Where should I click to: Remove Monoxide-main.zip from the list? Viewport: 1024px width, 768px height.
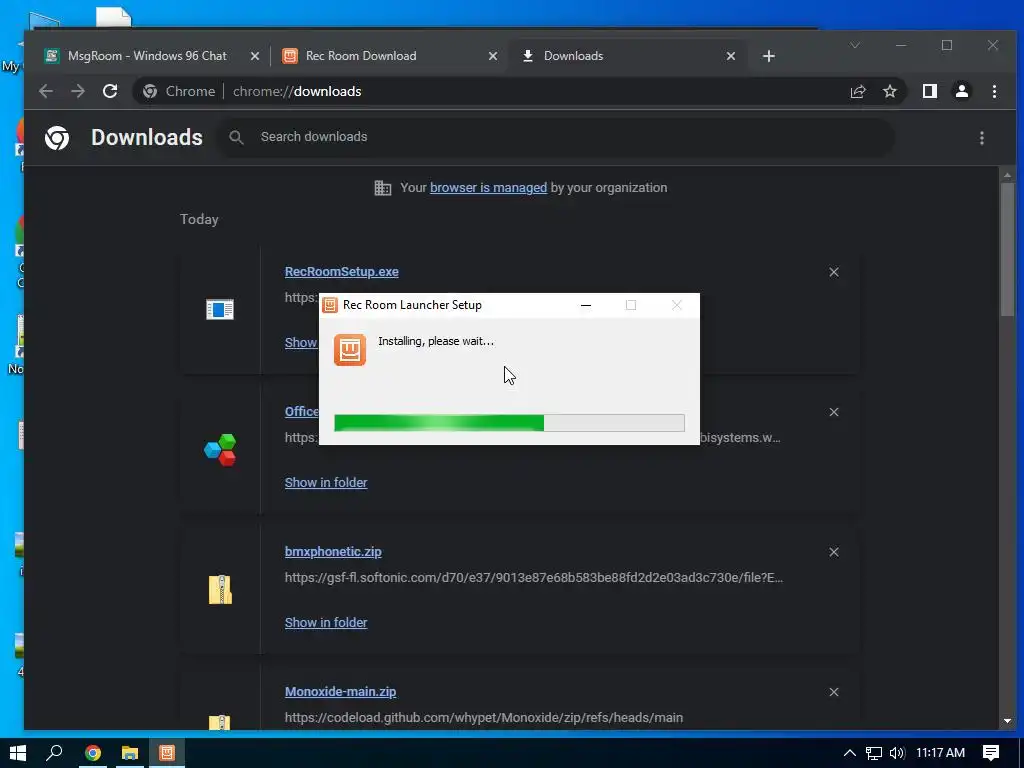pos(834,692)
